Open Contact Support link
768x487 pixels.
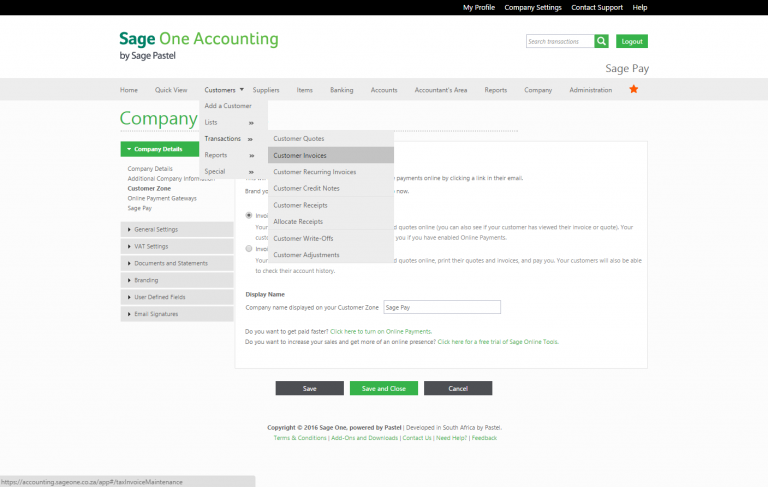(x=597, y=7)
